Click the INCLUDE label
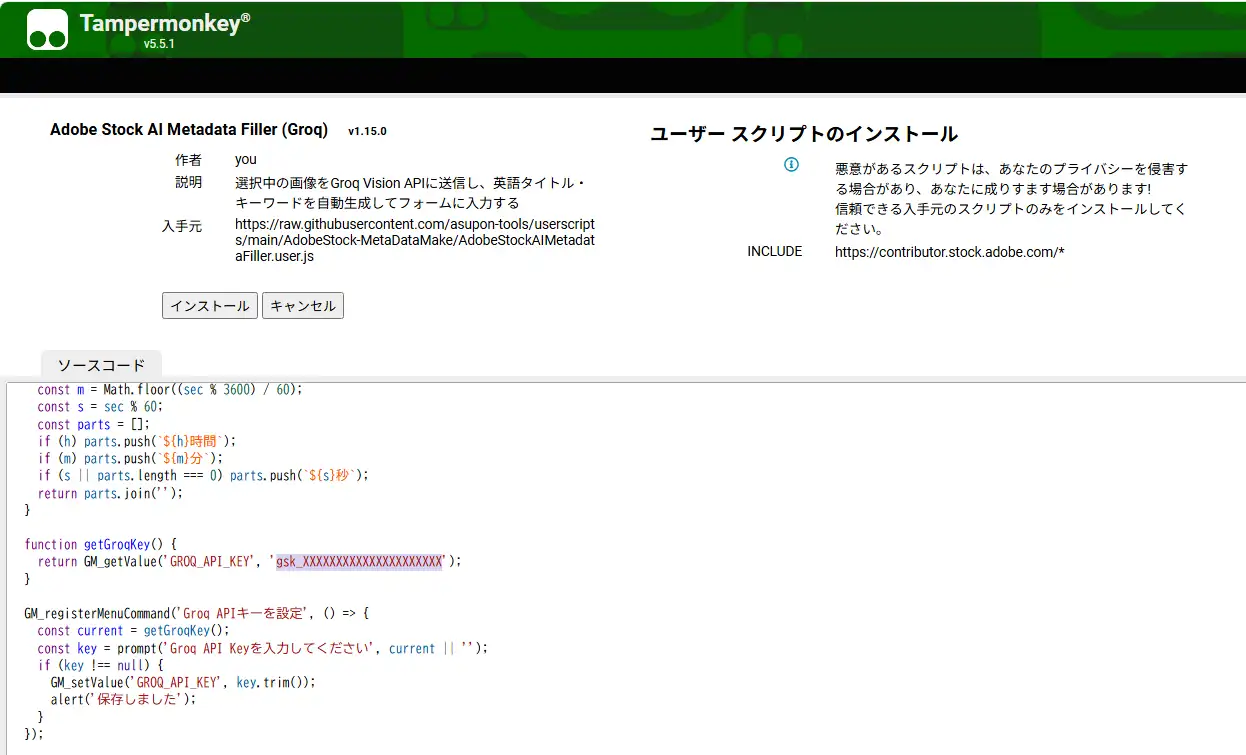The width and height of the screenshot is (1246, 755). 775,251
